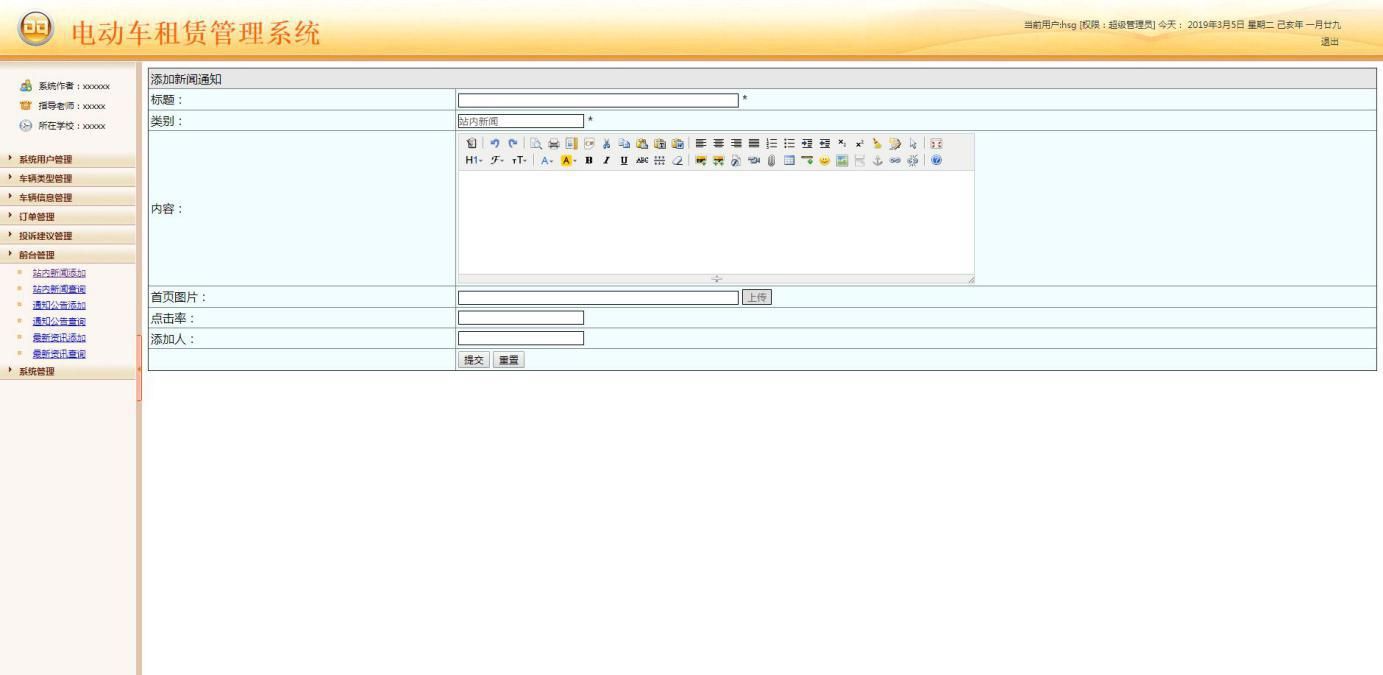The width and height of the screenshot is (1383, 675).
Task: Undo the last editor action
Action: tap(494, 143)
